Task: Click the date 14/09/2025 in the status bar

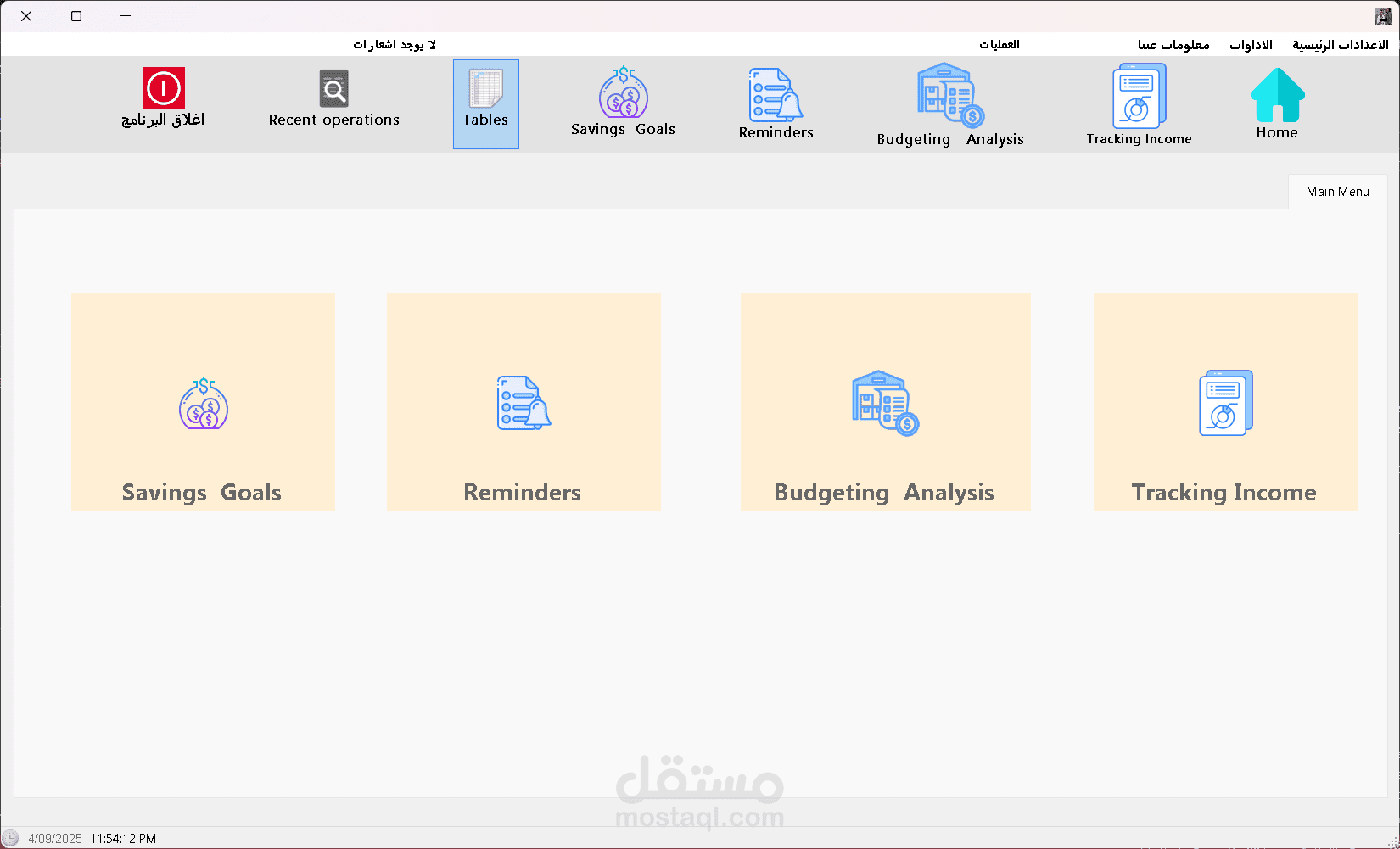Action: pos(52,838)
